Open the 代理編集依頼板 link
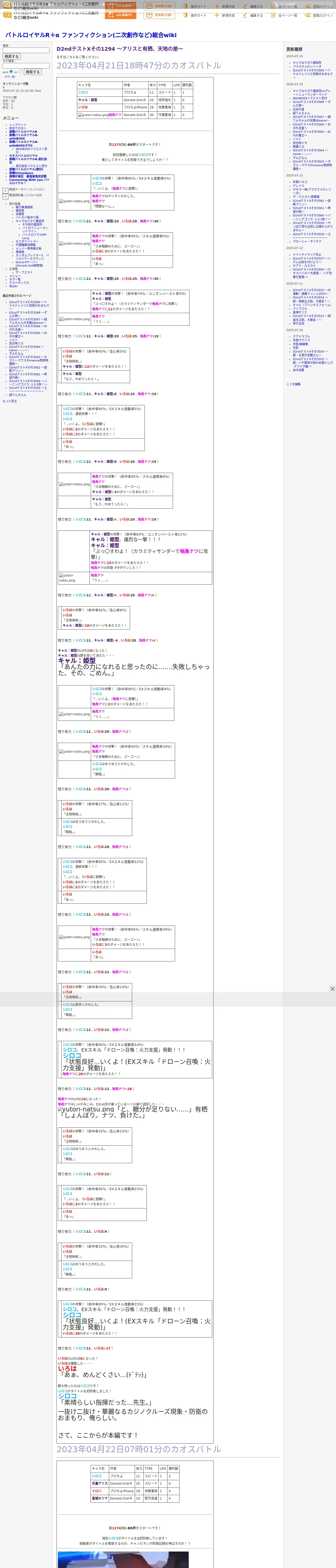The width and height of the screenshot is (336, 1568). [26, 245]
